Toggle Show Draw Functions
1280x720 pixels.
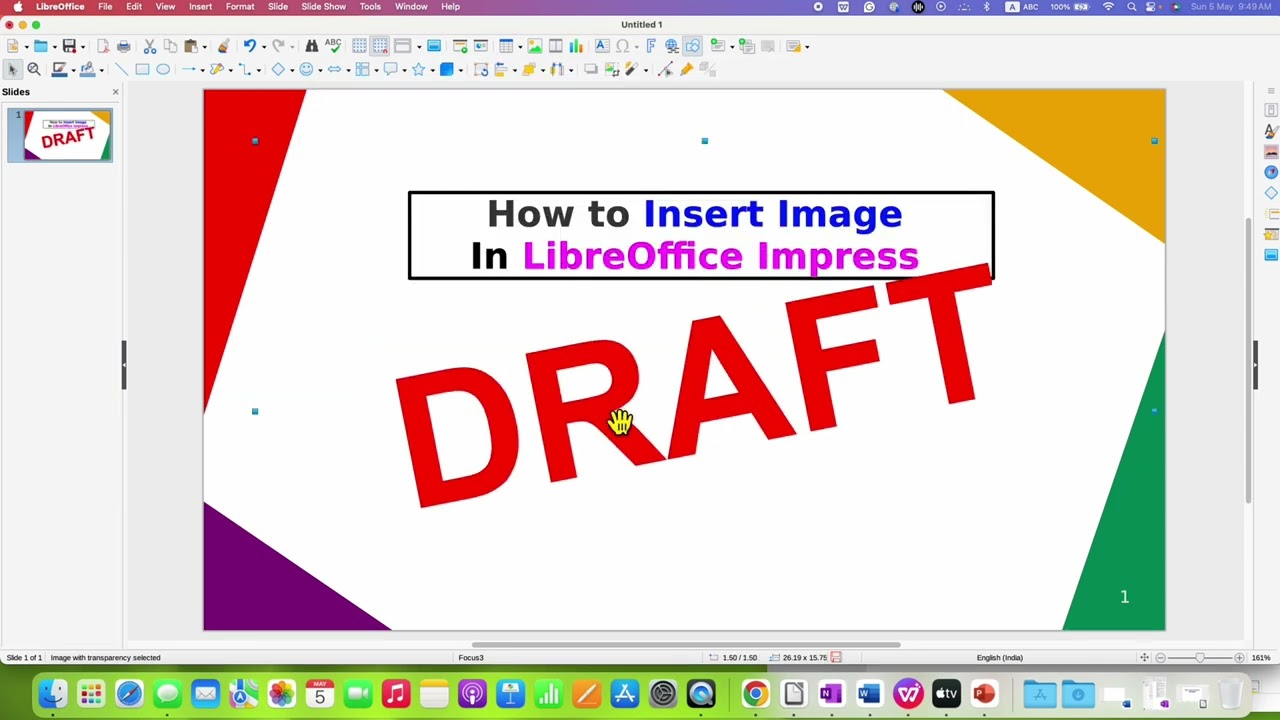(x=692, y=46)
